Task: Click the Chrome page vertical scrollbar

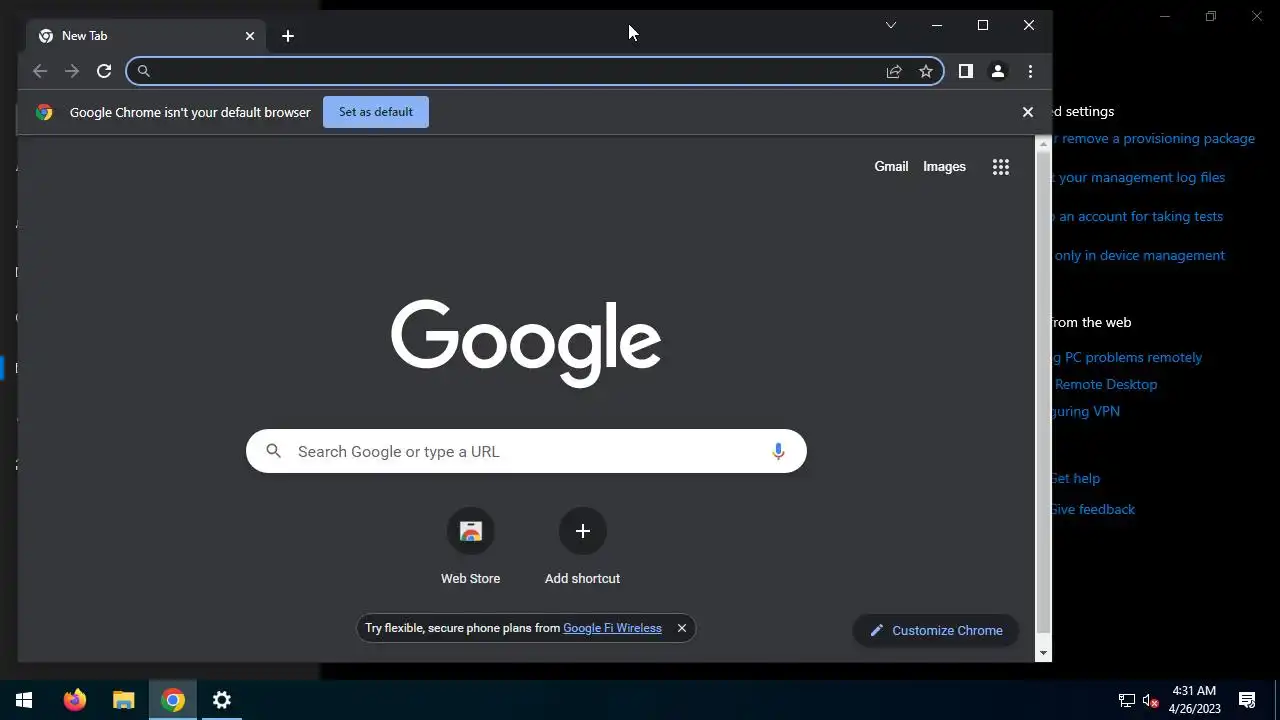Action: (1044, 392)
